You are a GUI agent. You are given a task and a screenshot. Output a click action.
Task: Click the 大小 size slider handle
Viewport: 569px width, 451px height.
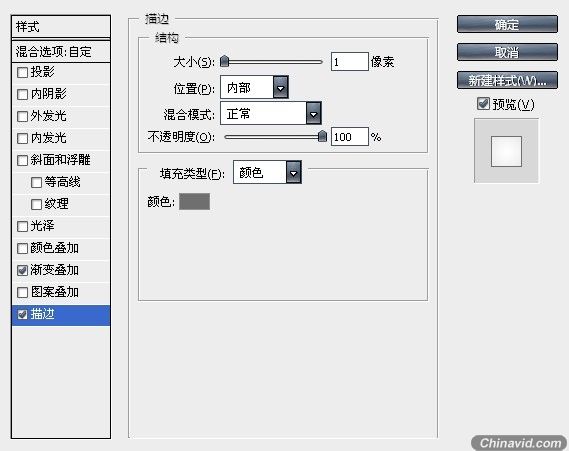pos(225,61)
